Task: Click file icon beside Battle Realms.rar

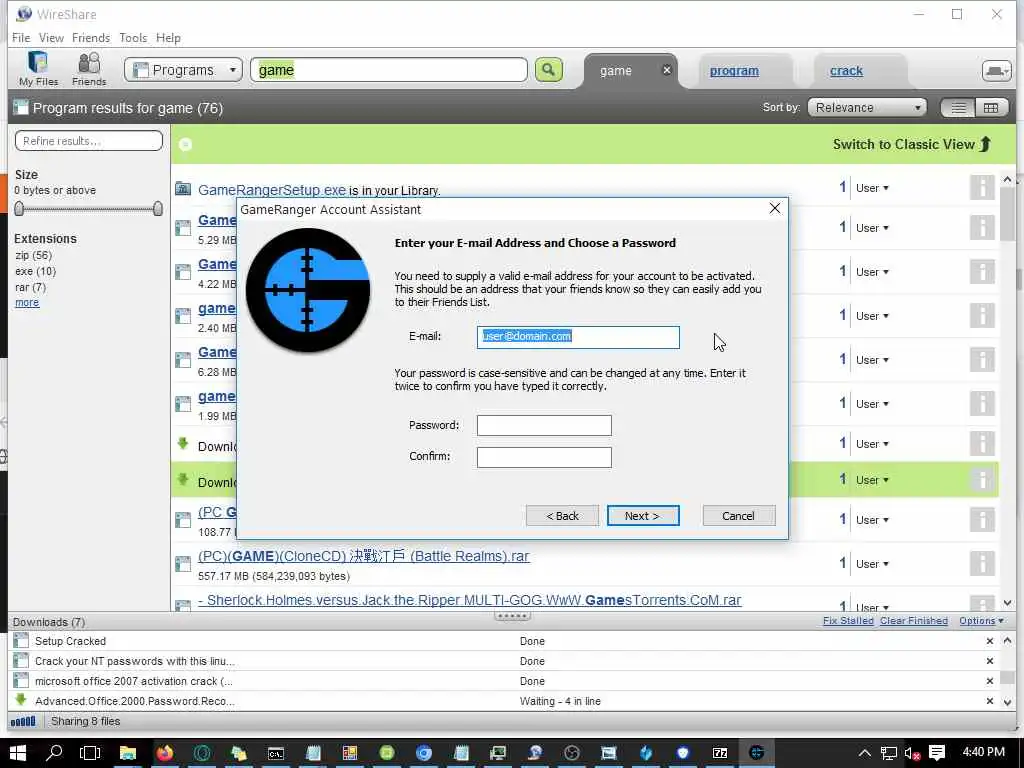Action: pyautogui.click(x=183, y=564)
